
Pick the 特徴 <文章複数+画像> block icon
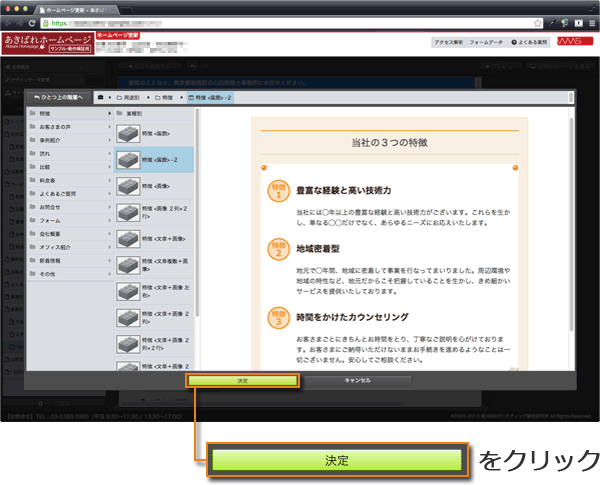pos(128,266)
